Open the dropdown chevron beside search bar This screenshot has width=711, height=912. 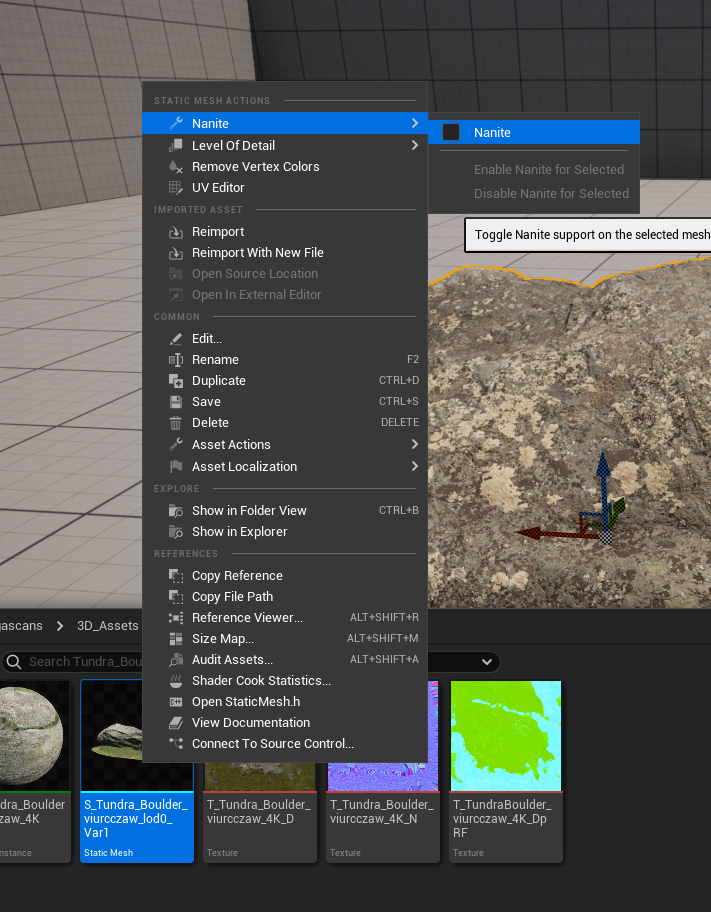click(x=487, y=662)
